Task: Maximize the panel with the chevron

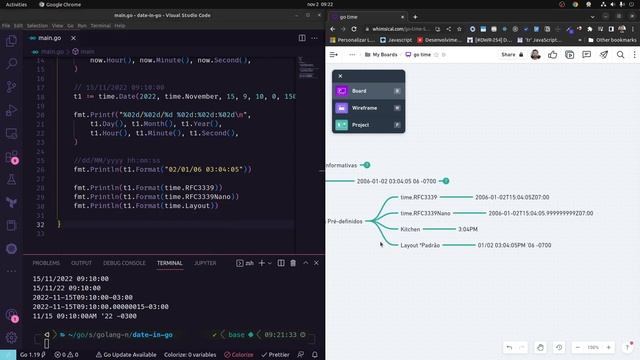Action: tap(305, 263)
